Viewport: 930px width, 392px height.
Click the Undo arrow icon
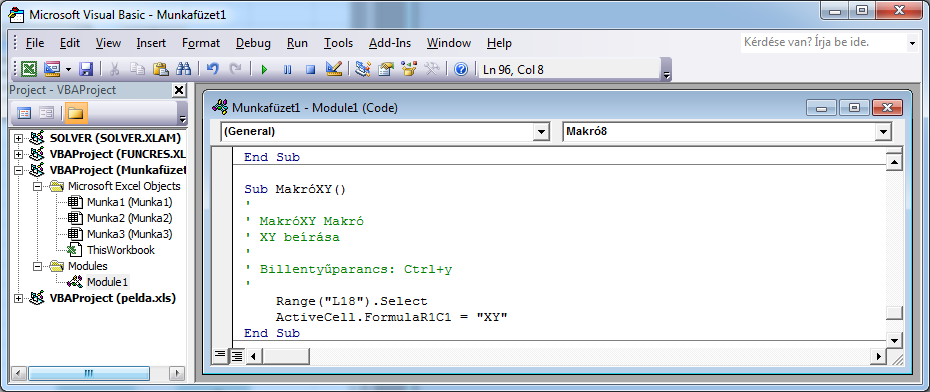click(212, 69)
